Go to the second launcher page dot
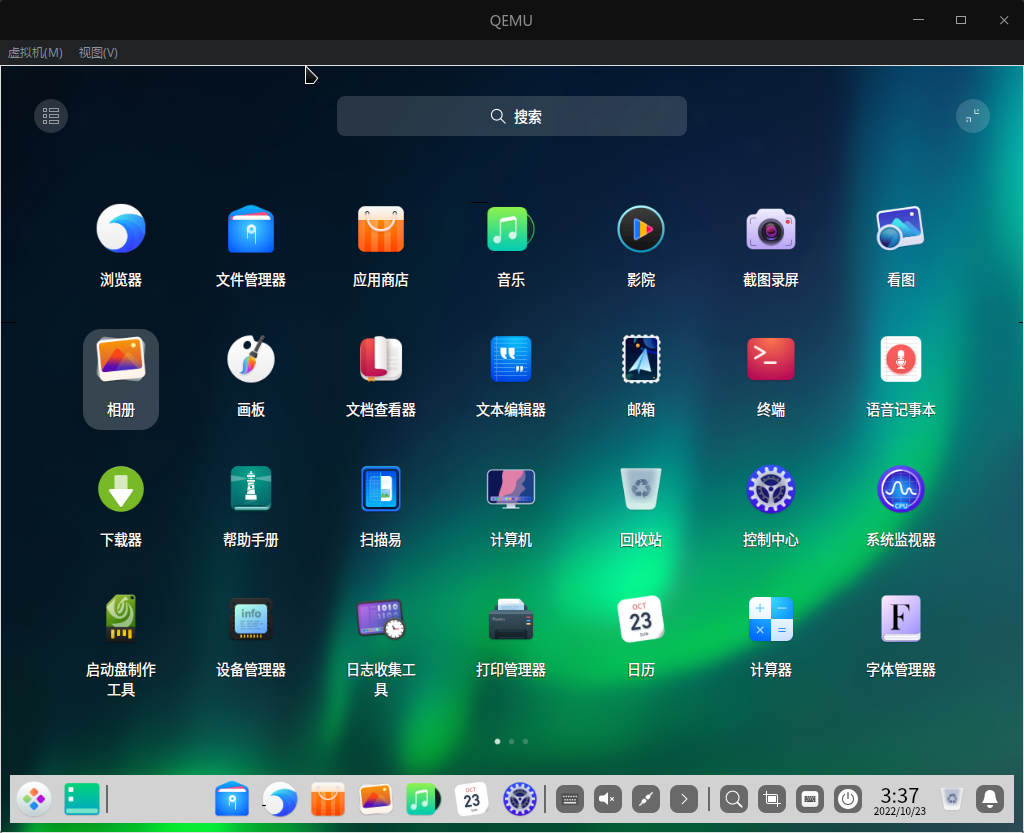1024x833 pixels. (511, 742)
